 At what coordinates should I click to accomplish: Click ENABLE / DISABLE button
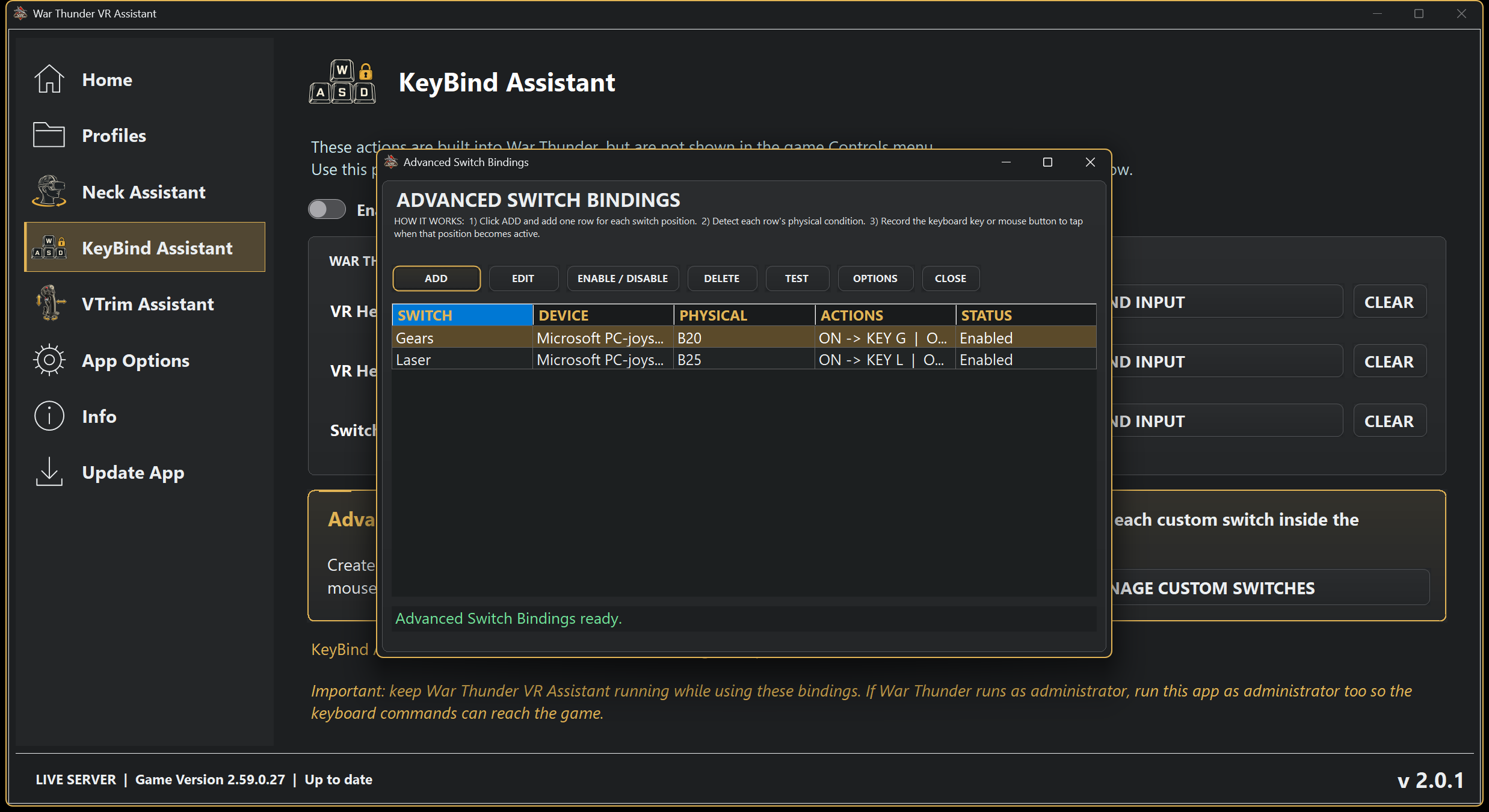click(623, 278)
